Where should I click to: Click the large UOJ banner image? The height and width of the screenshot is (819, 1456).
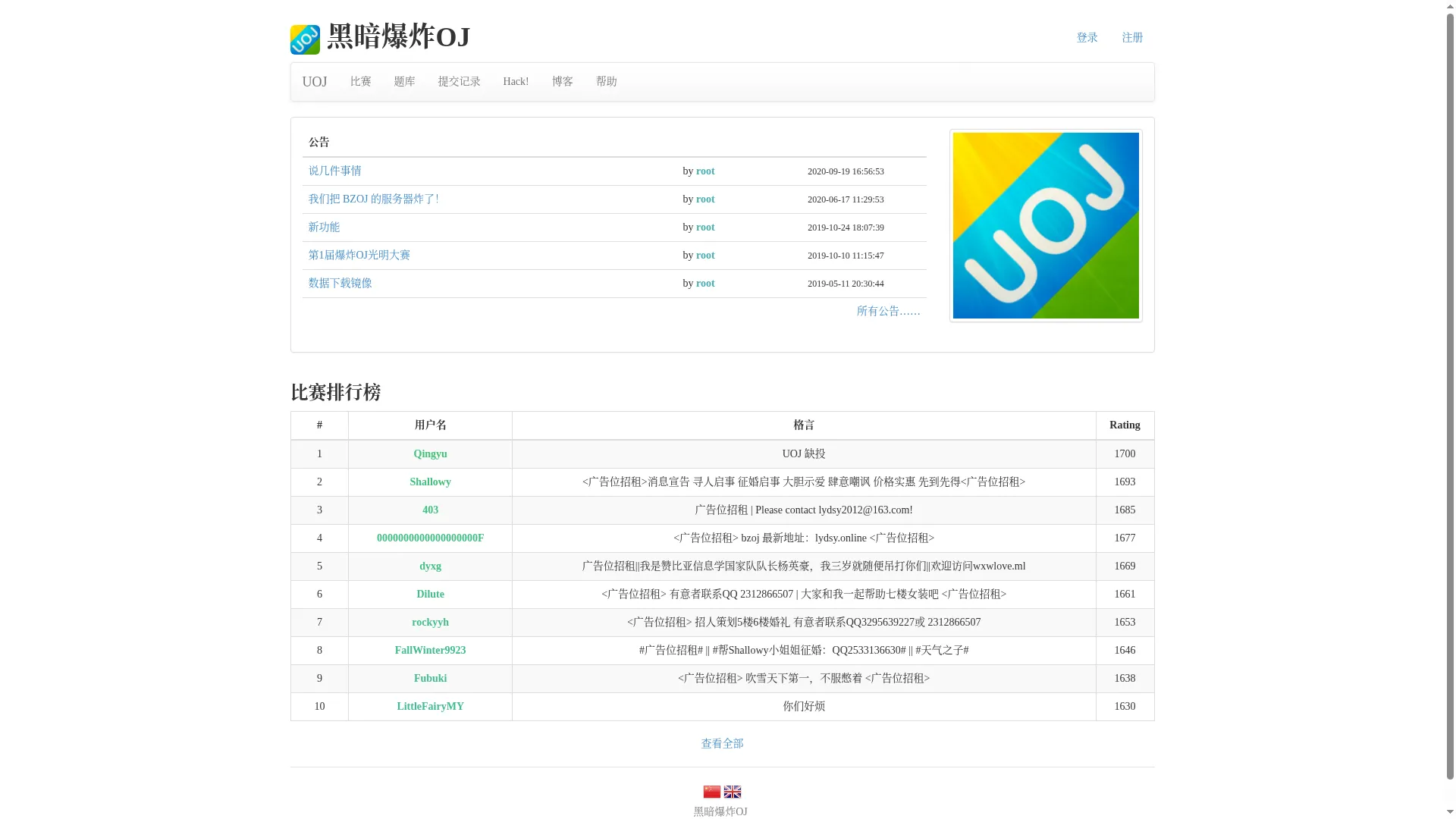point(1046,225)
